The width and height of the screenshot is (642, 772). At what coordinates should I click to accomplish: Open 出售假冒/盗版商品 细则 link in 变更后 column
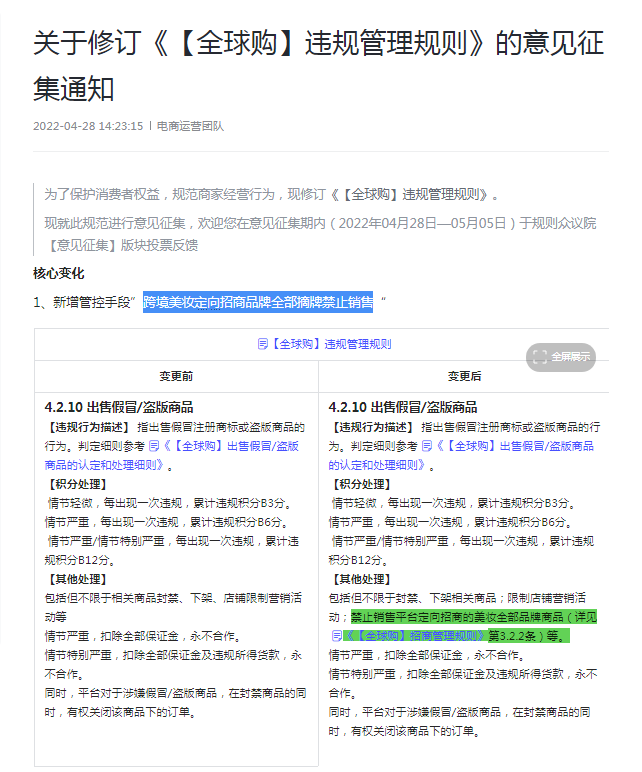pyautogui.click(x=461, y=455)
